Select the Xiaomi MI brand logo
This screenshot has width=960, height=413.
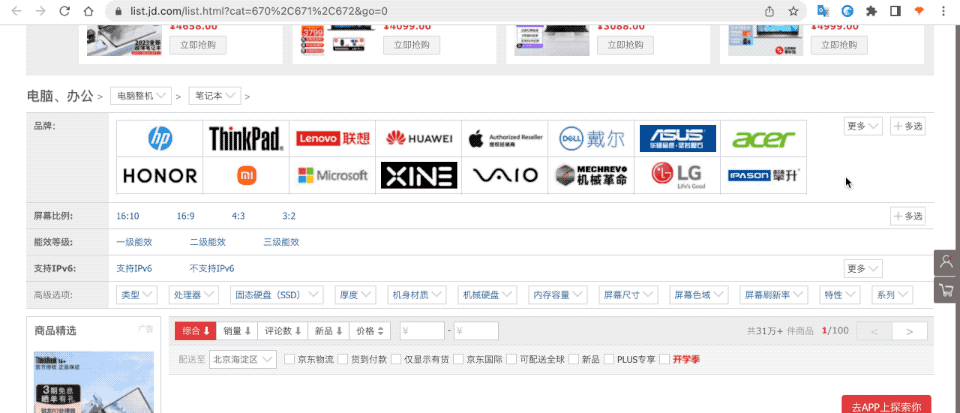pos(246,176)
